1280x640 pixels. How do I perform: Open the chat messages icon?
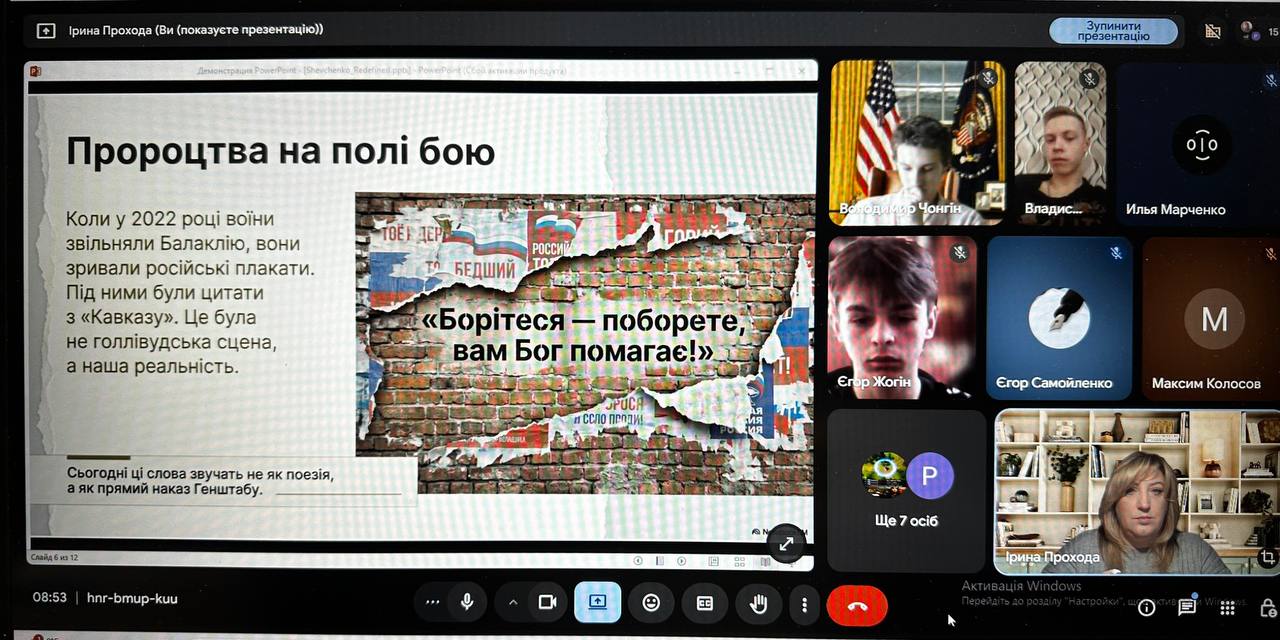[1187, 607]
